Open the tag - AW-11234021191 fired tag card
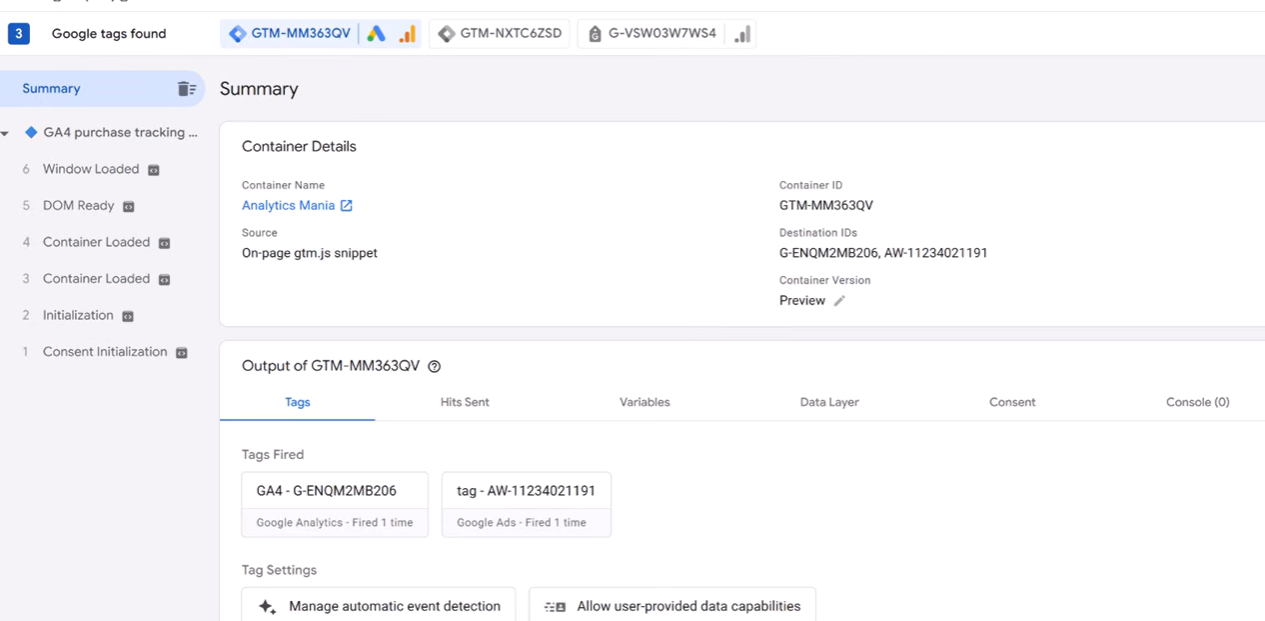Screen dimensions: 1265x621 [x=526, y=505]
